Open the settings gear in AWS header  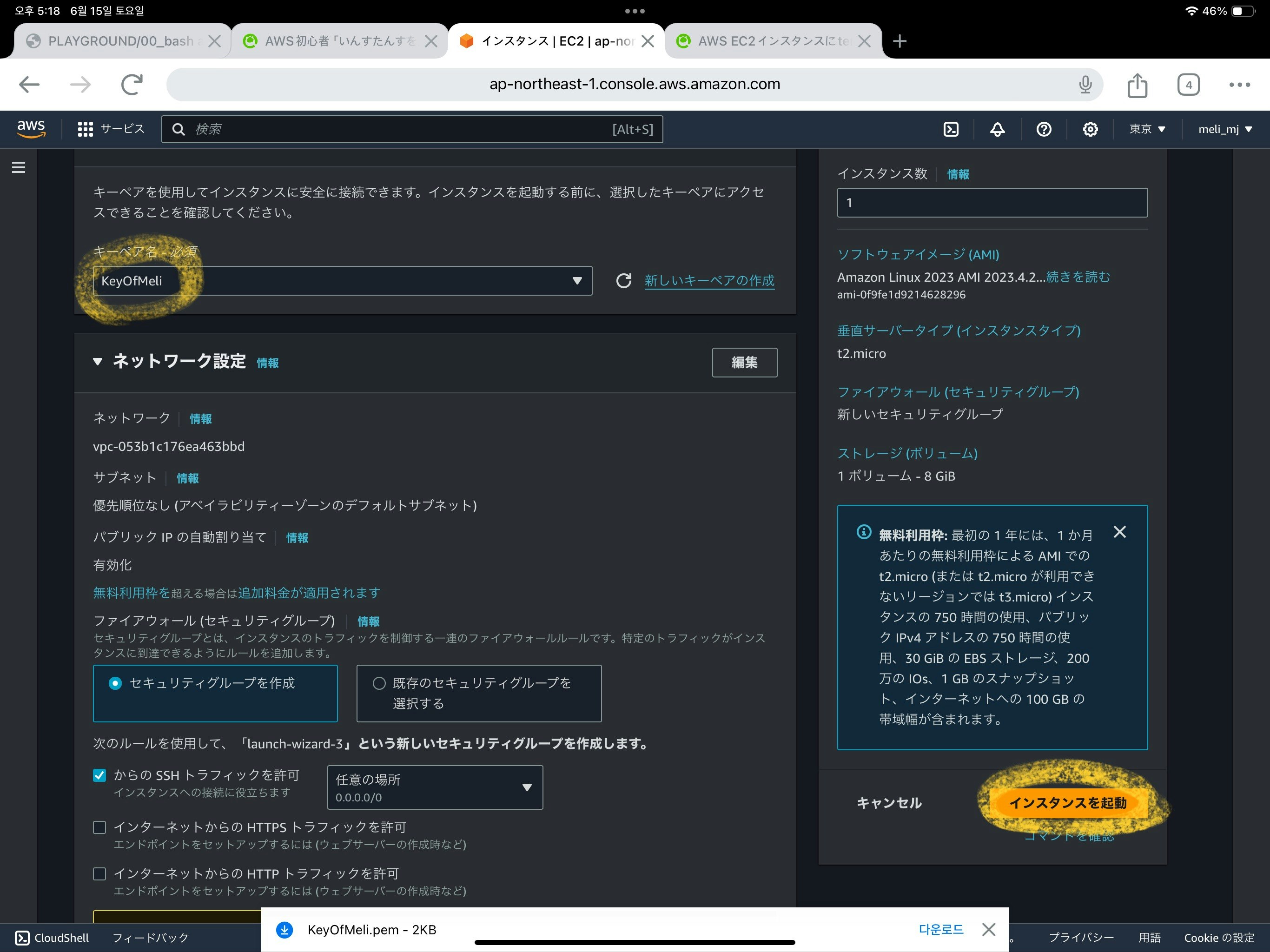(1090, 129)
